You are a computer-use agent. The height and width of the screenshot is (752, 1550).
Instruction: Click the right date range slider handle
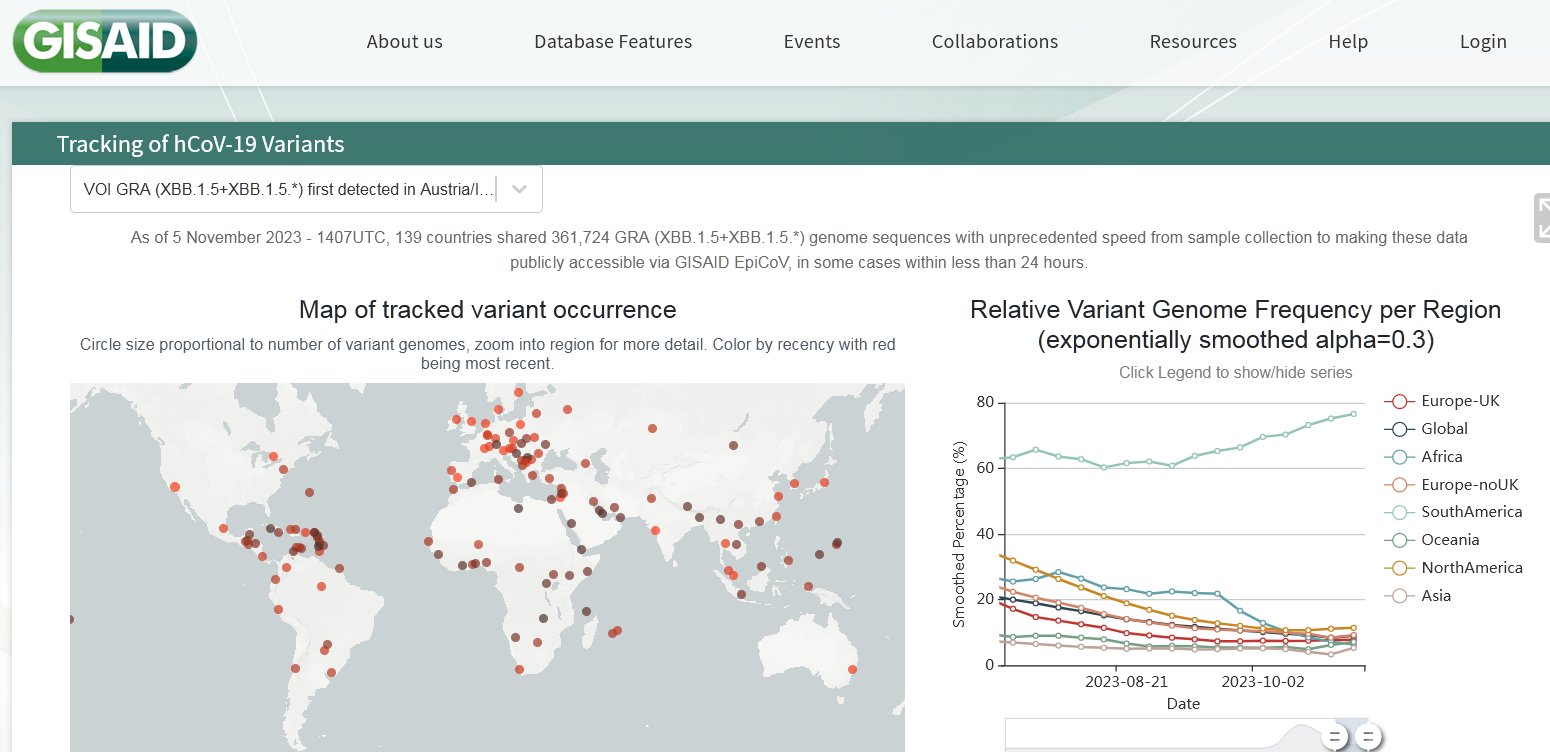(1367, 738)
